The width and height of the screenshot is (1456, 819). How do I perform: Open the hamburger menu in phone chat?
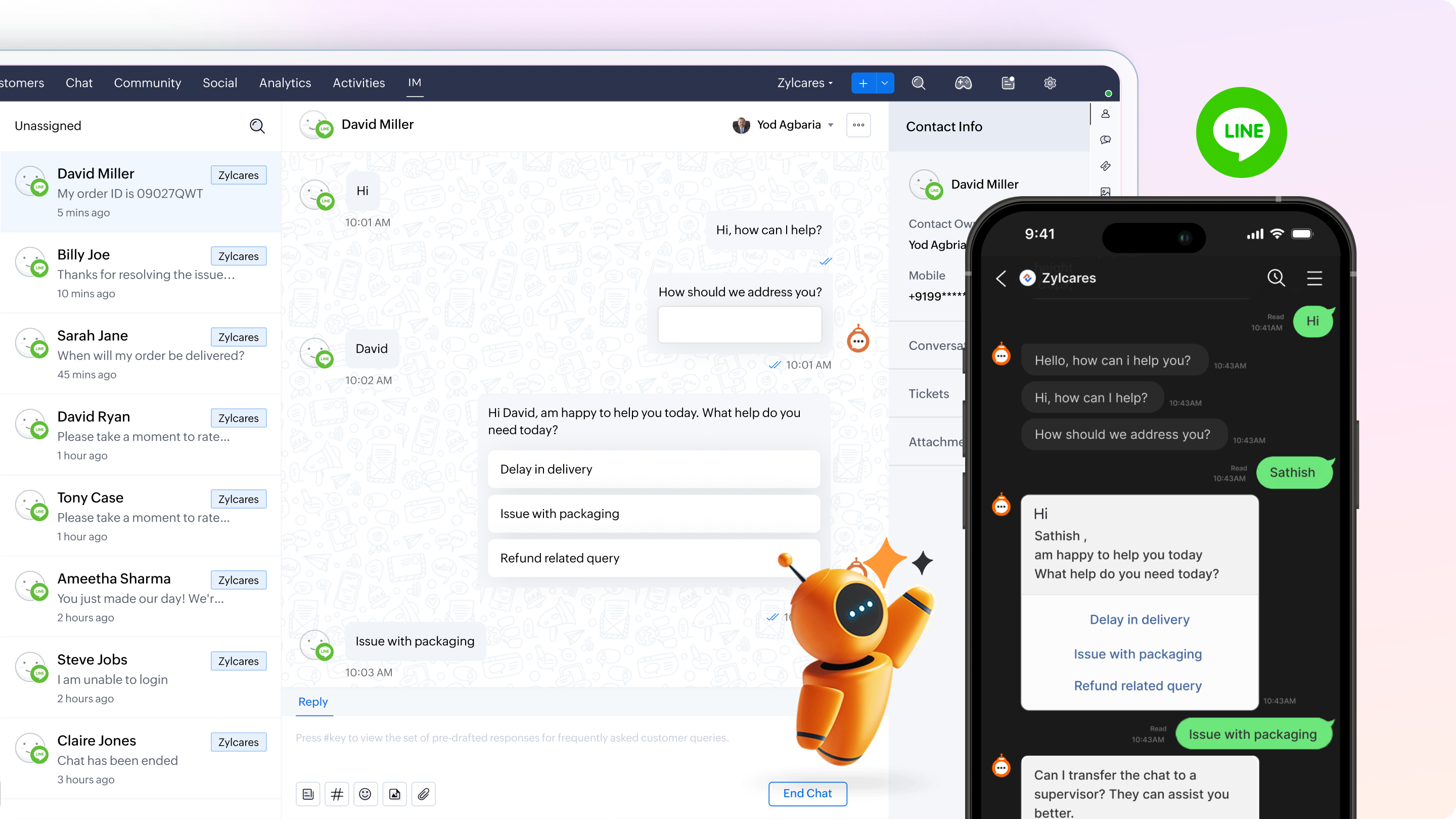coord(1314,278)
